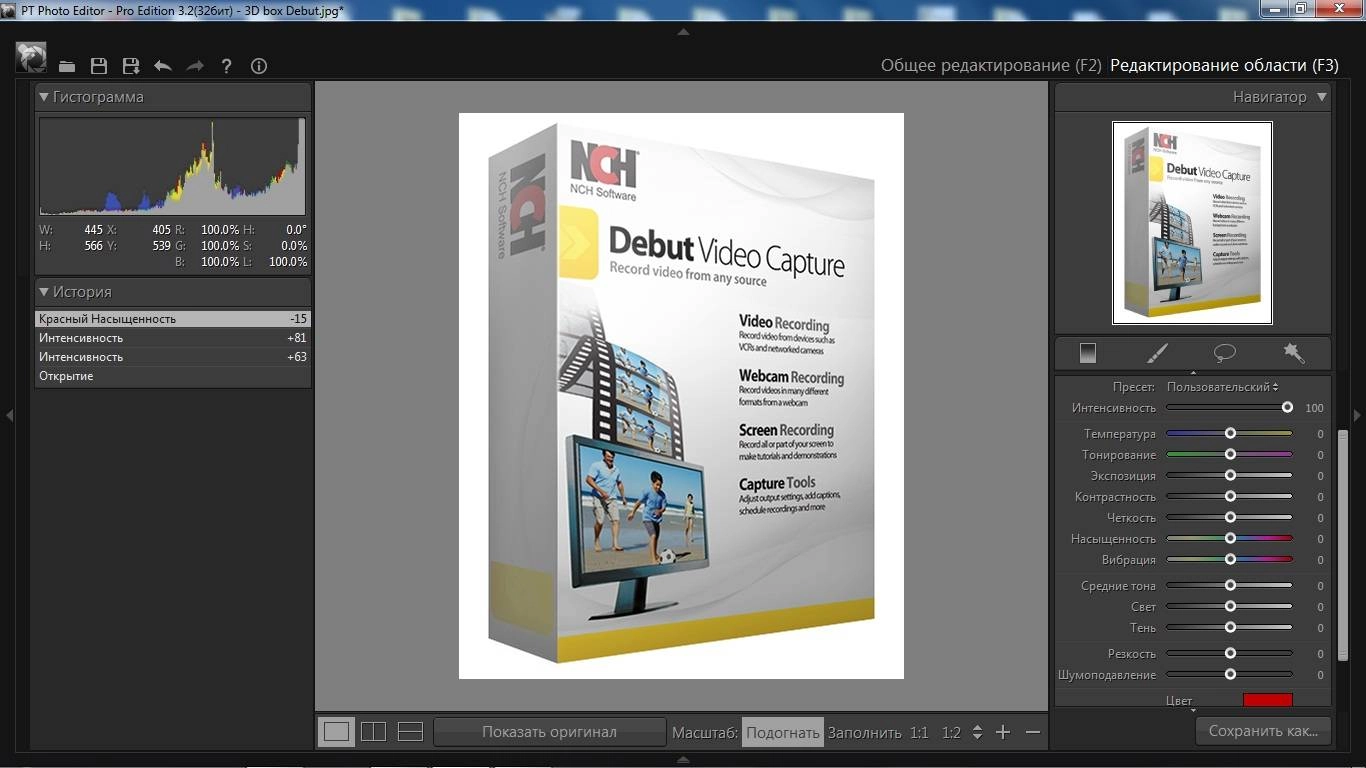Open the Пресет Пользовательский dropdown
Viewport: 1366px width, 768px height.
(1222, 387)
